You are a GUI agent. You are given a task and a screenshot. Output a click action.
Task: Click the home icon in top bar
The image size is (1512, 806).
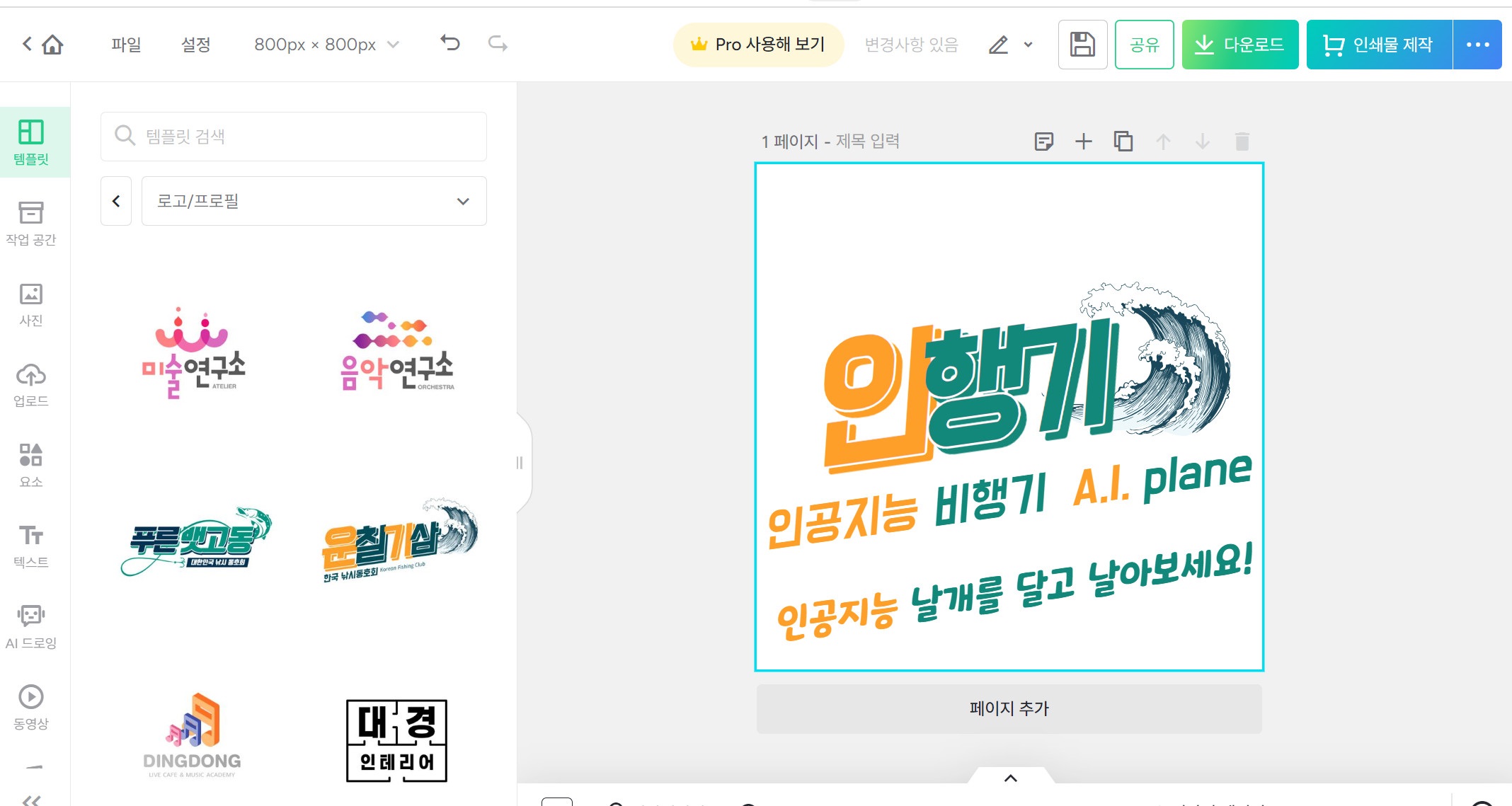[x=52, y=45]
